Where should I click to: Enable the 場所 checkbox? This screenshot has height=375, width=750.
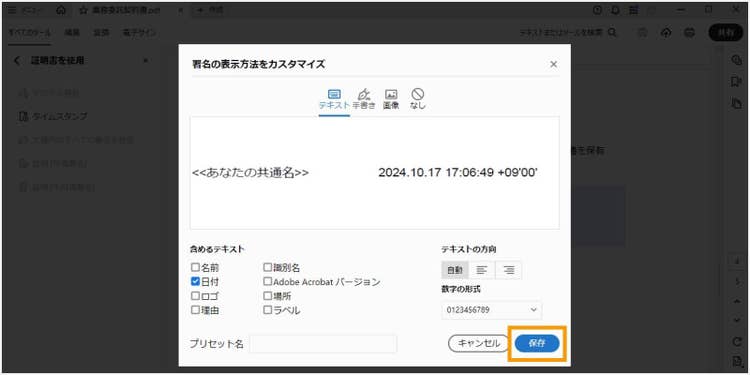(x=268, y=296)
